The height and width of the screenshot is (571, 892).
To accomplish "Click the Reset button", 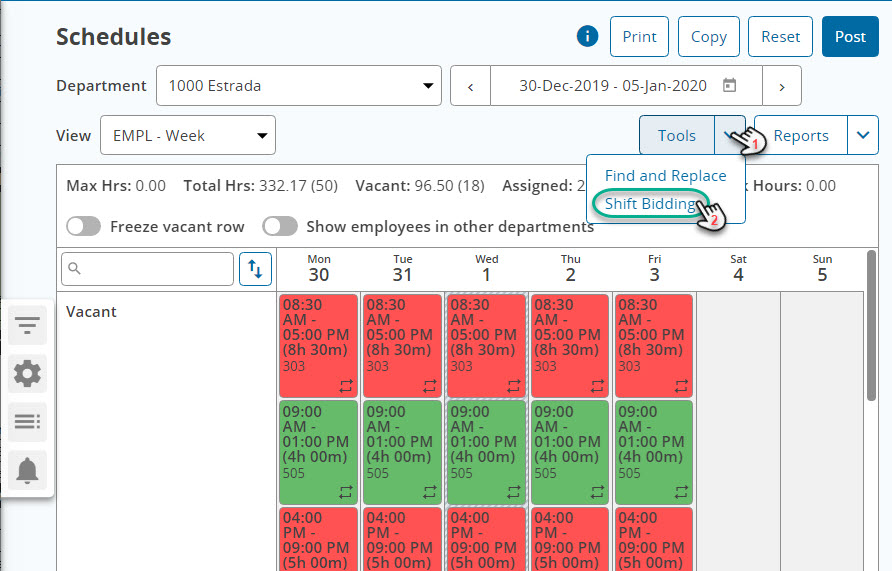I will (x=780, y=37).
